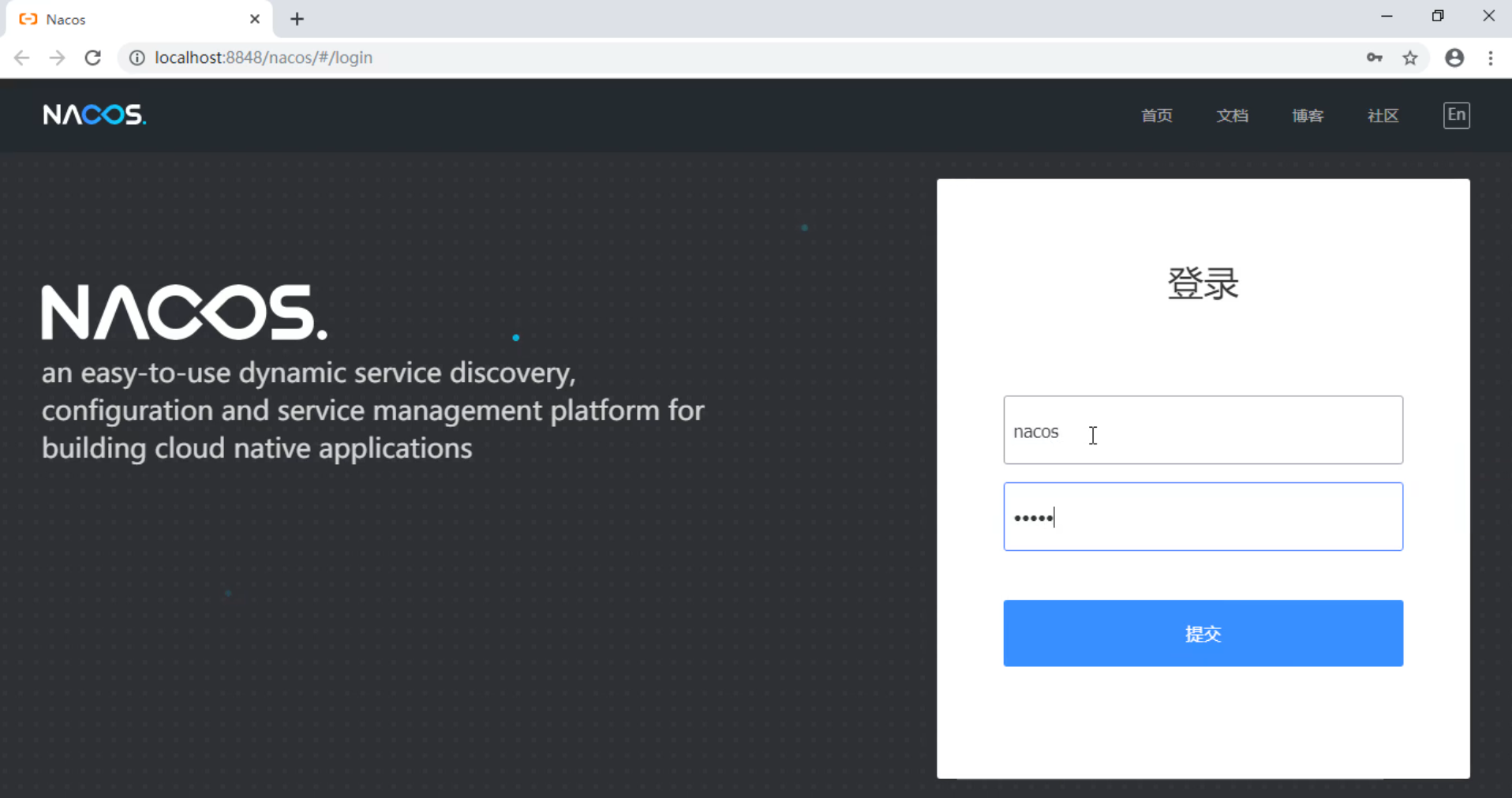This screenshot has height=798, width=1512.
Task: Open the Chrome three-dot menu
Action: [x=1491, y=58]
